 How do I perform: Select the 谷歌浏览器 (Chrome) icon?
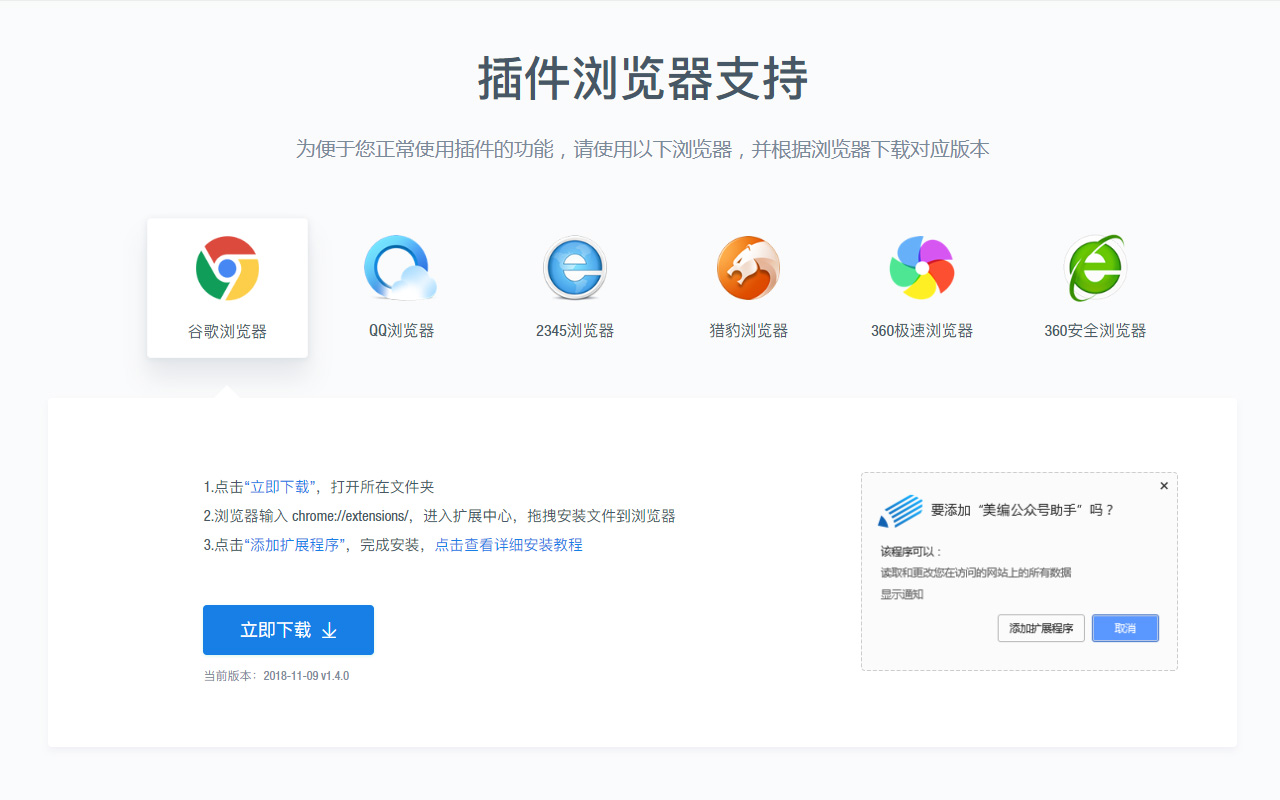[x=227, y=267]
